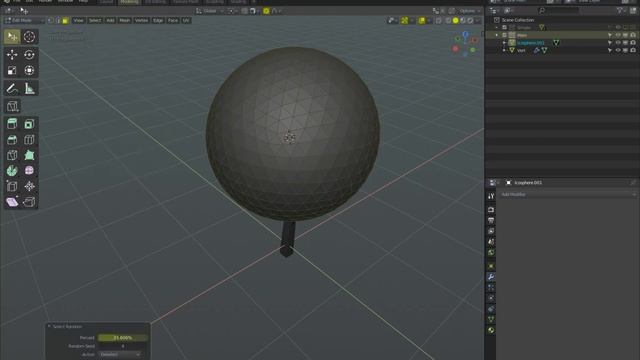
Task: Select the Inset Faces tool
Action: click(29, 124)
